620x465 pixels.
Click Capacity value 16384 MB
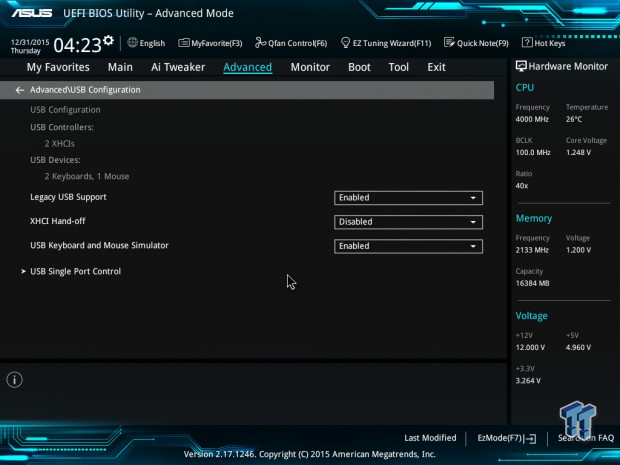[532, 284]
